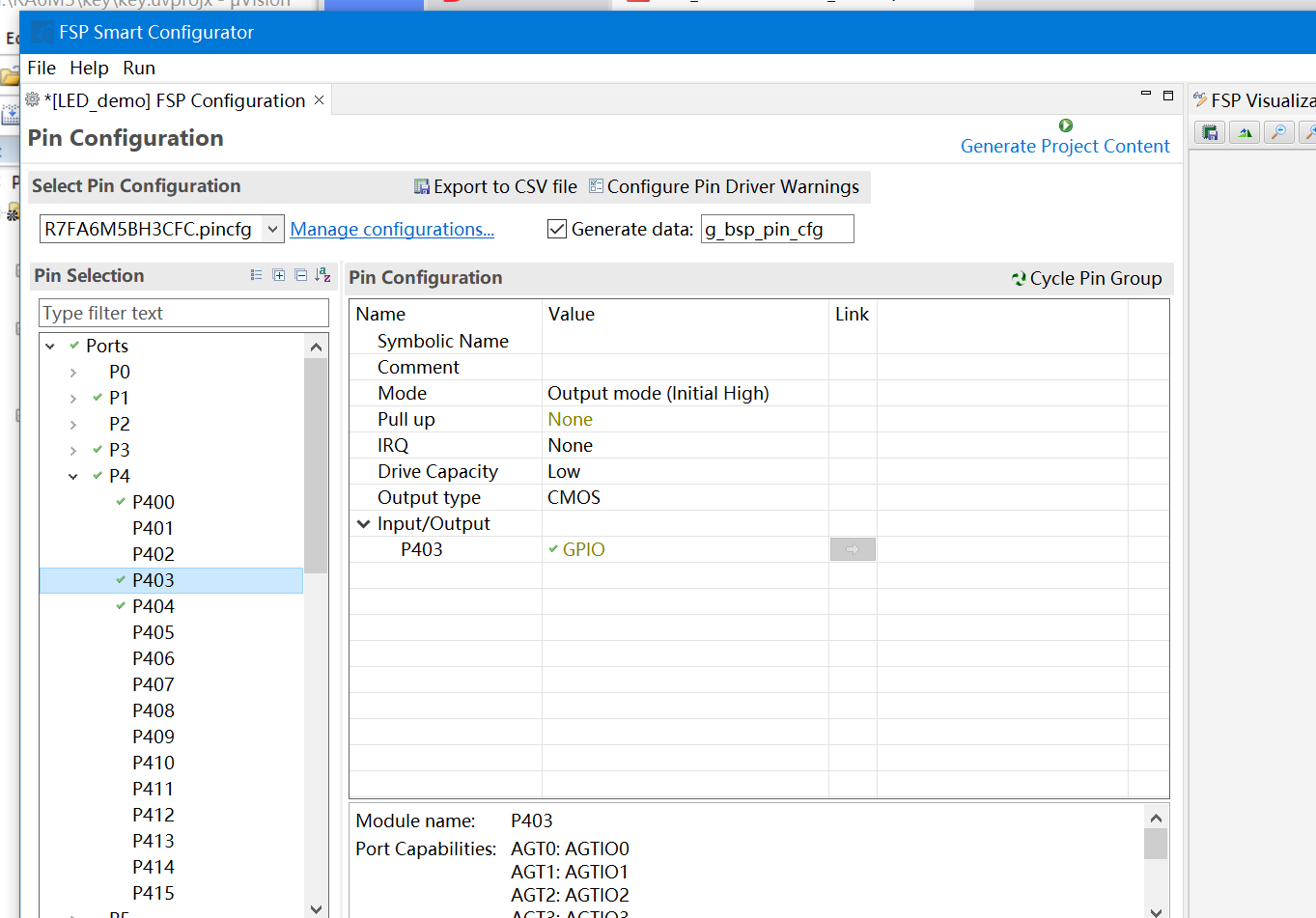Collapse all nodes icon in Pin Selection

pos(300,275)
